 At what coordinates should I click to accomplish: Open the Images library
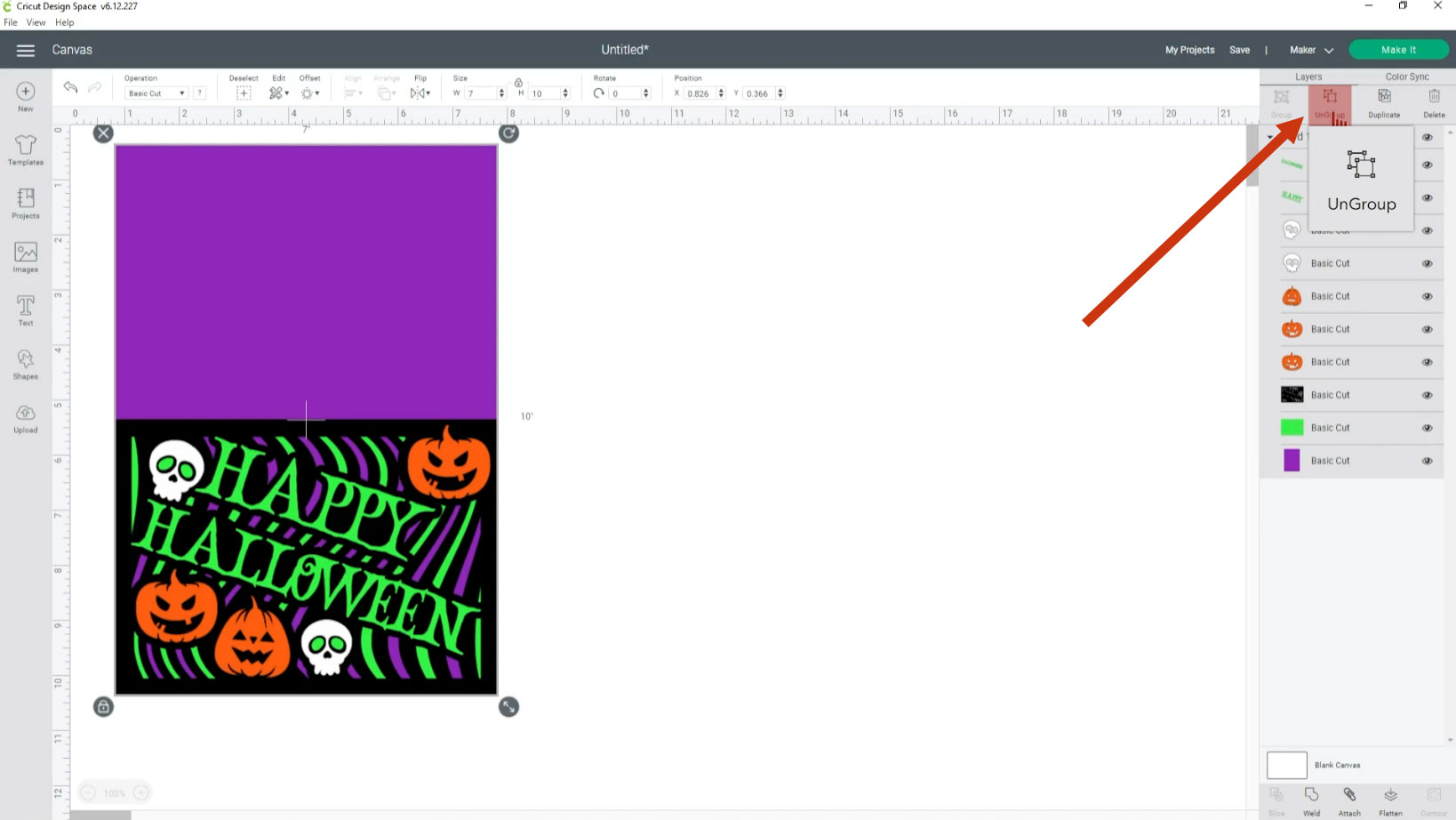click(x=25, y=257)
